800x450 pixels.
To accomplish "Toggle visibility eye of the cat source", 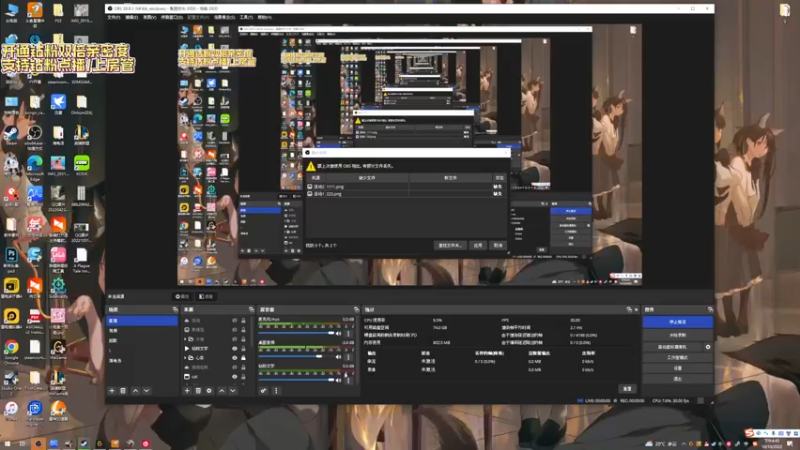I will pos(235,377).
